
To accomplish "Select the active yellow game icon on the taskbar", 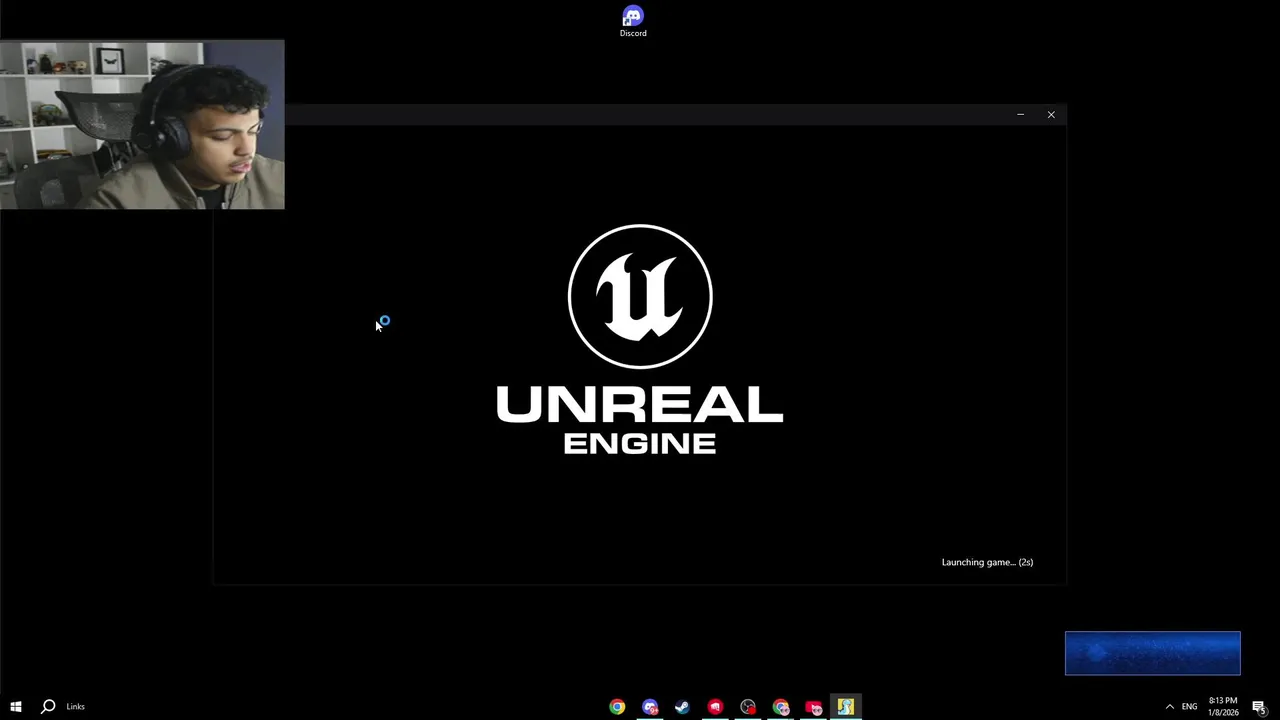I will 846,706.
